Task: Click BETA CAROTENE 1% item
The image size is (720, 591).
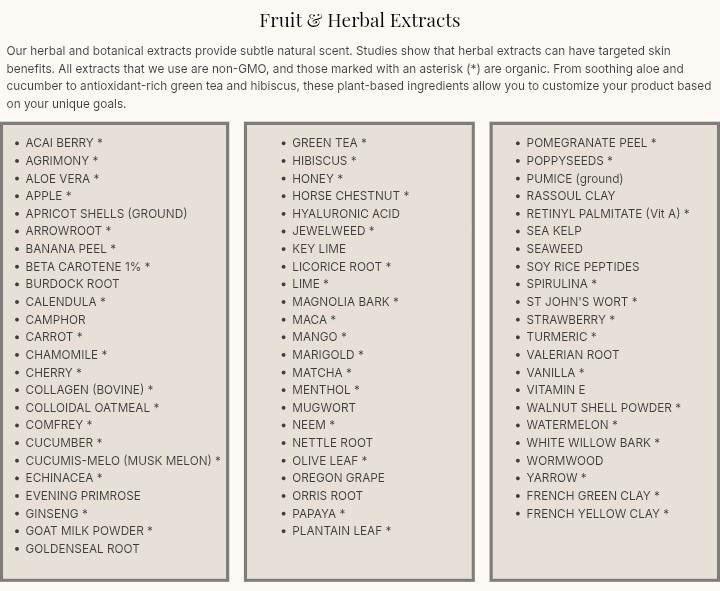Action: point(88,266)
